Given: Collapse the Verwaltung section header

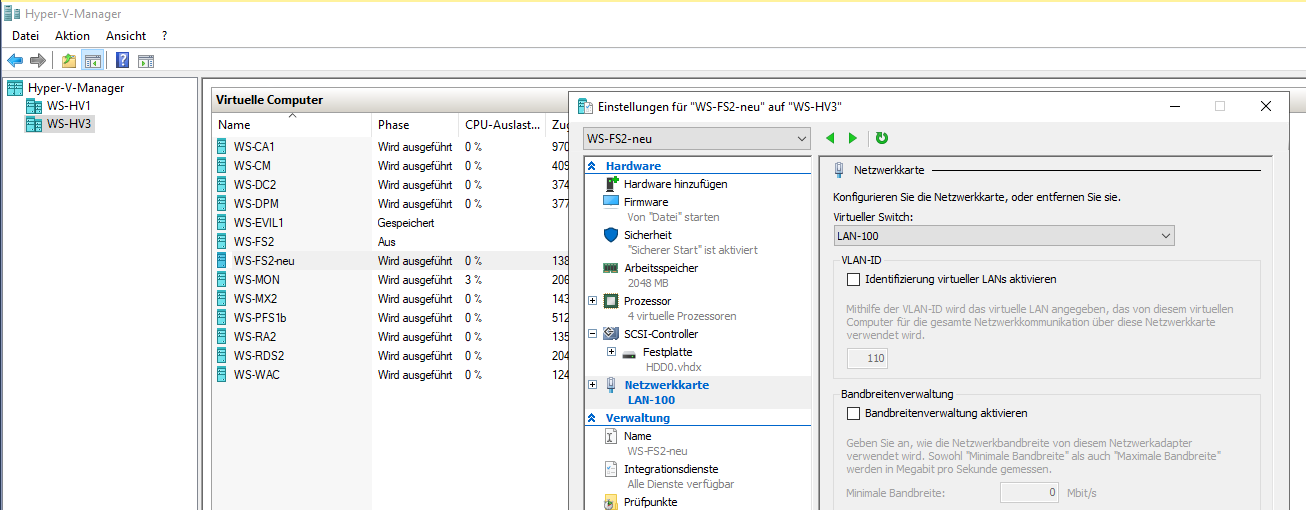Looking at the screenshot, I should [x=592, y=418].
